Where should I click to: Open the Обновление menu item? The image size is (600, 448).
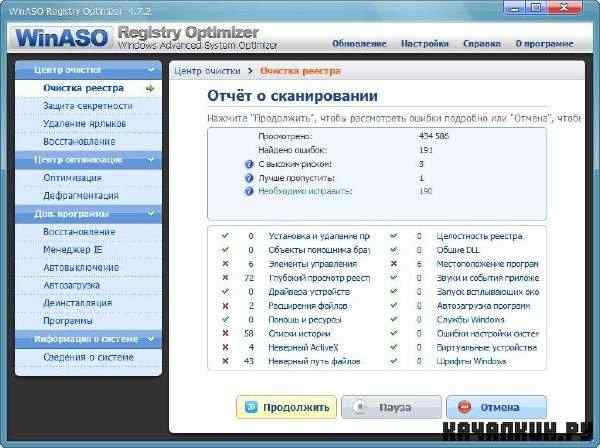(x=359, y=44)
